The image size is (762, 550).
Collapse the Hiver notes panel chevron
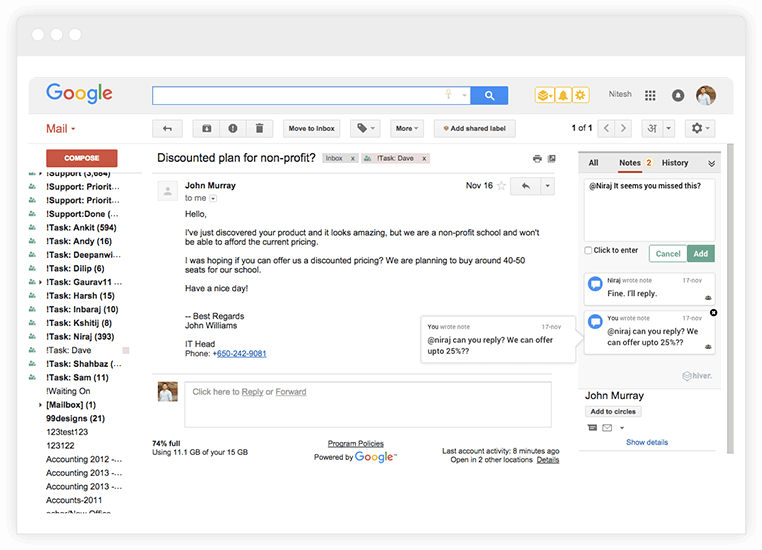point(711,163)
